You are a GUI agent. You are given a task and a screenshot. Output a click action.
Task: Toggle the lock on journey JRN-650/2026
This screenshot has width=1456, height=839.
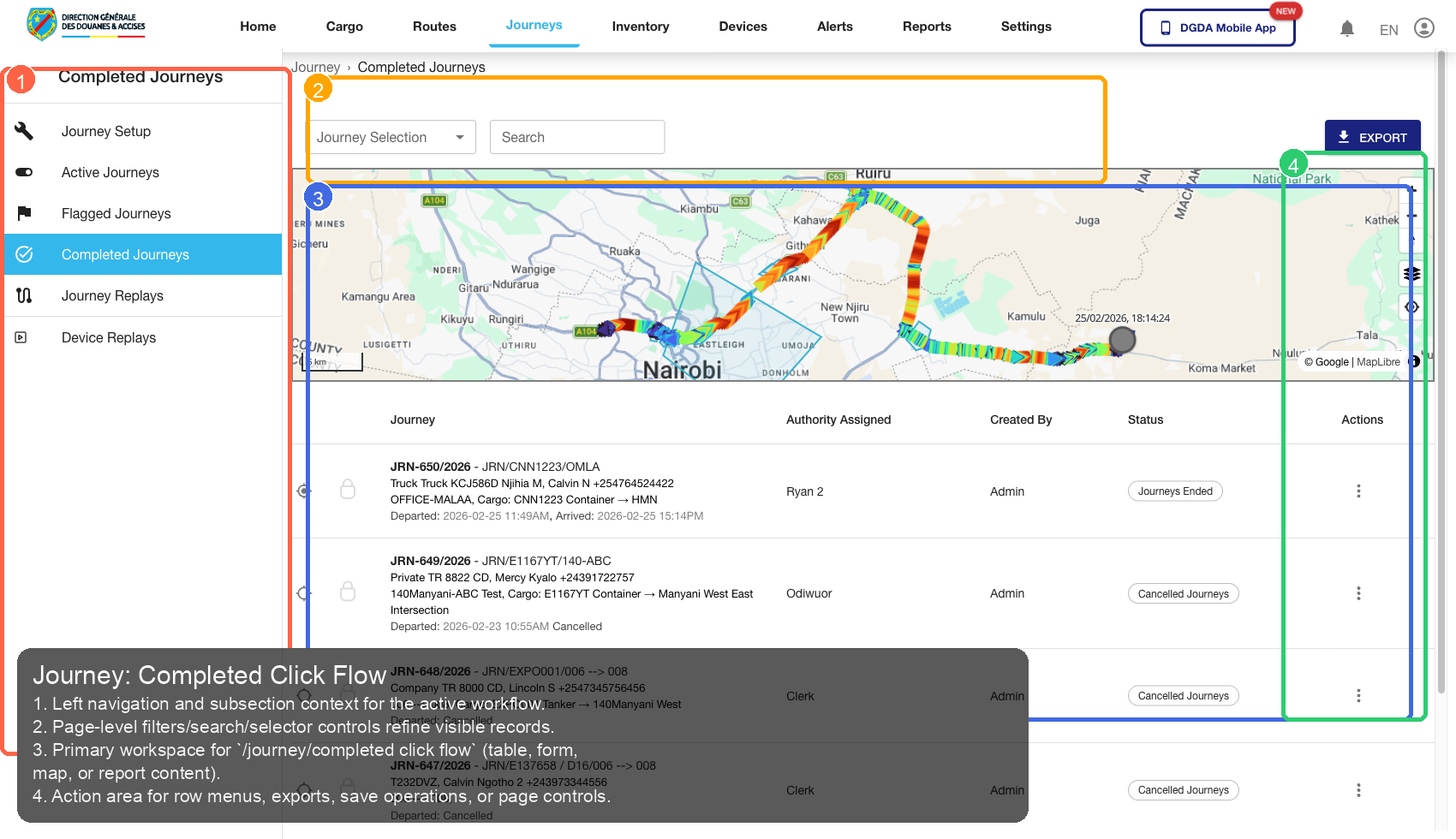coord(348,490)
